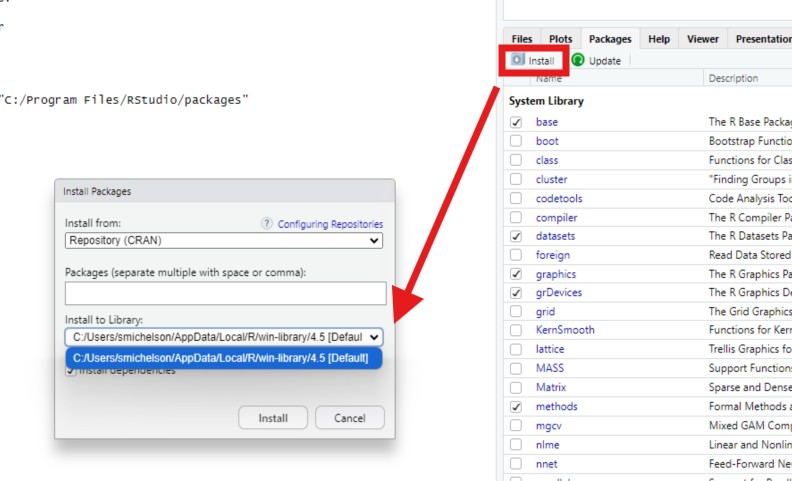
Task: Open the datasets package link
Action: point(556,236)
